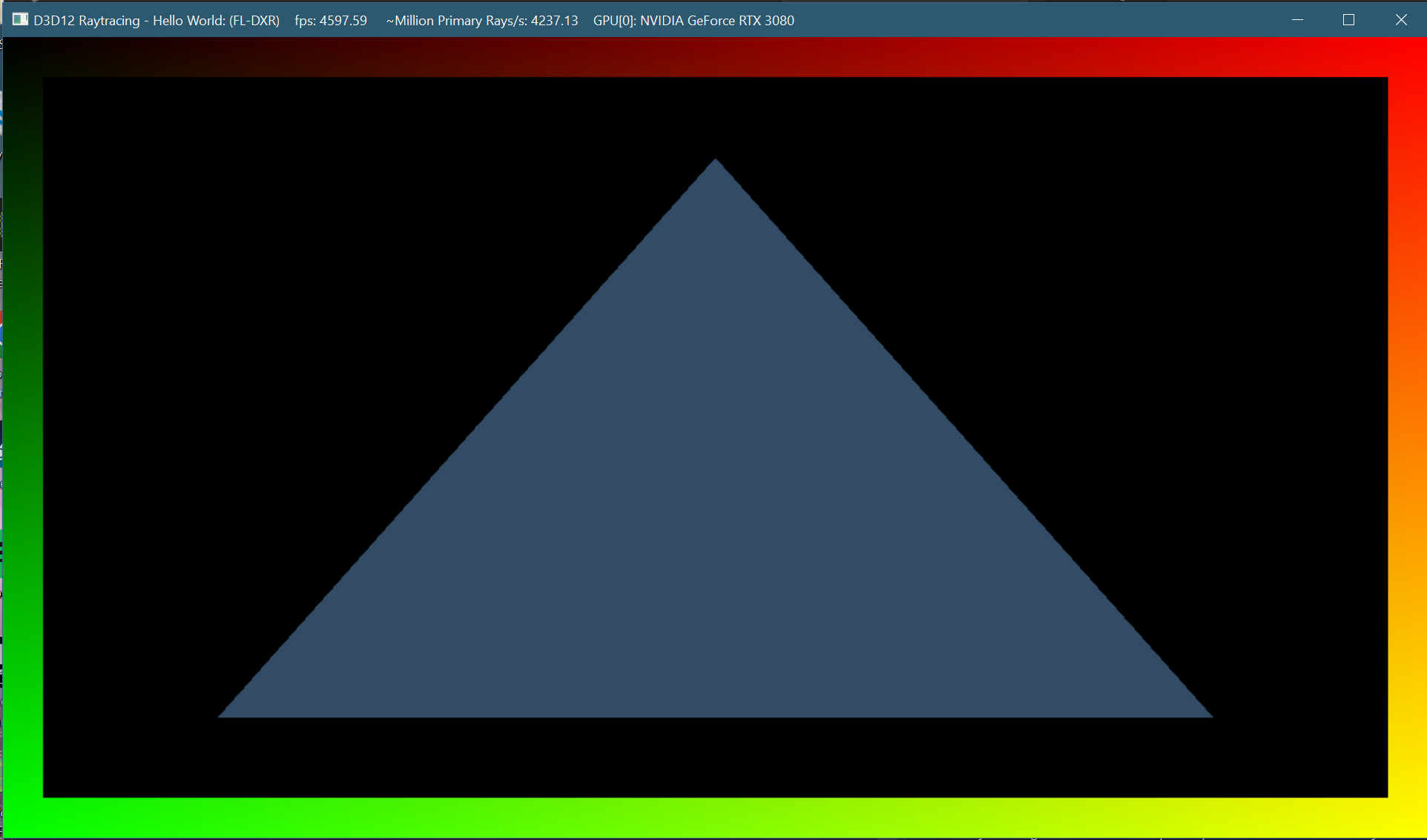The image size is (1427, 840).
Task: Click the black strip below the triangle base
Action: click(x=715, y=758)
